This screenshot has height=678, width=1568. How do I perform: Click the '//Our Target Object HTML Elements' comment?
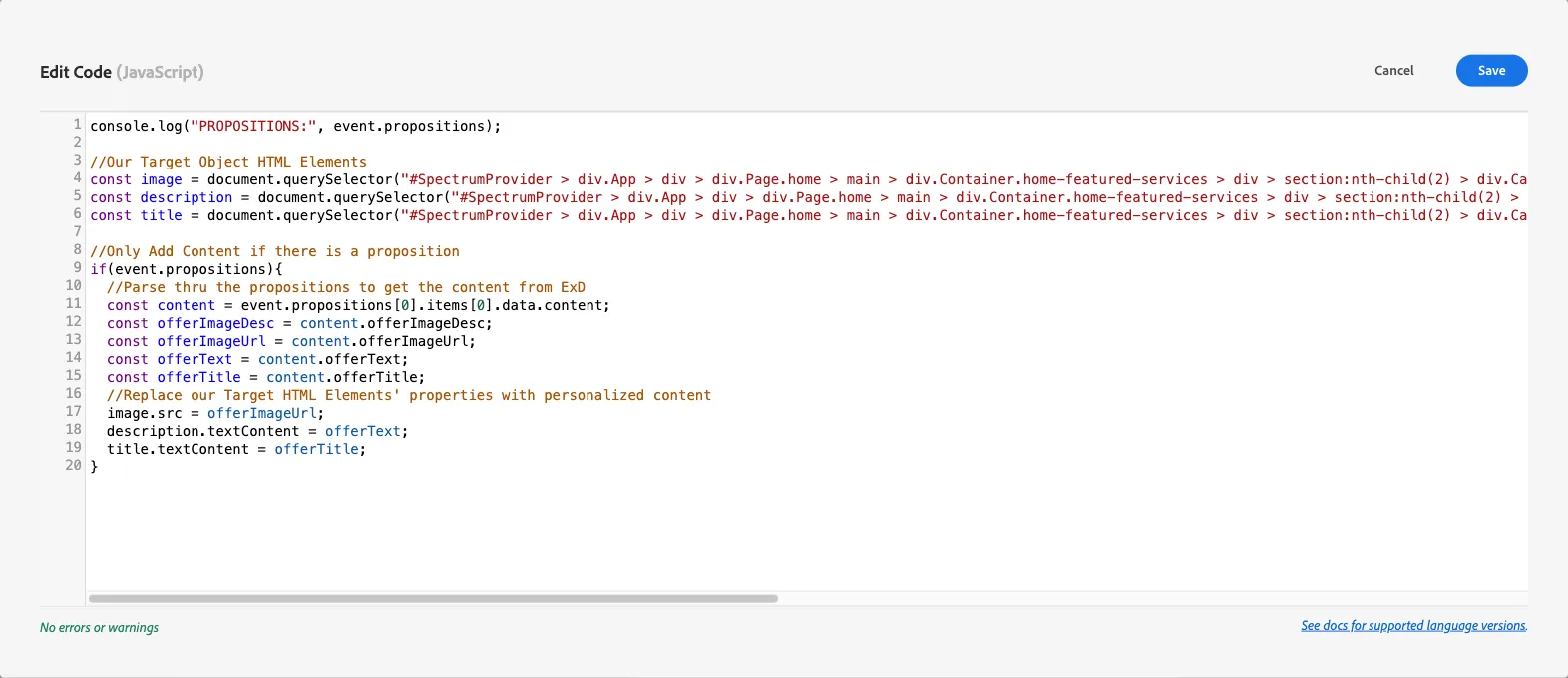[x=228, y=162]
